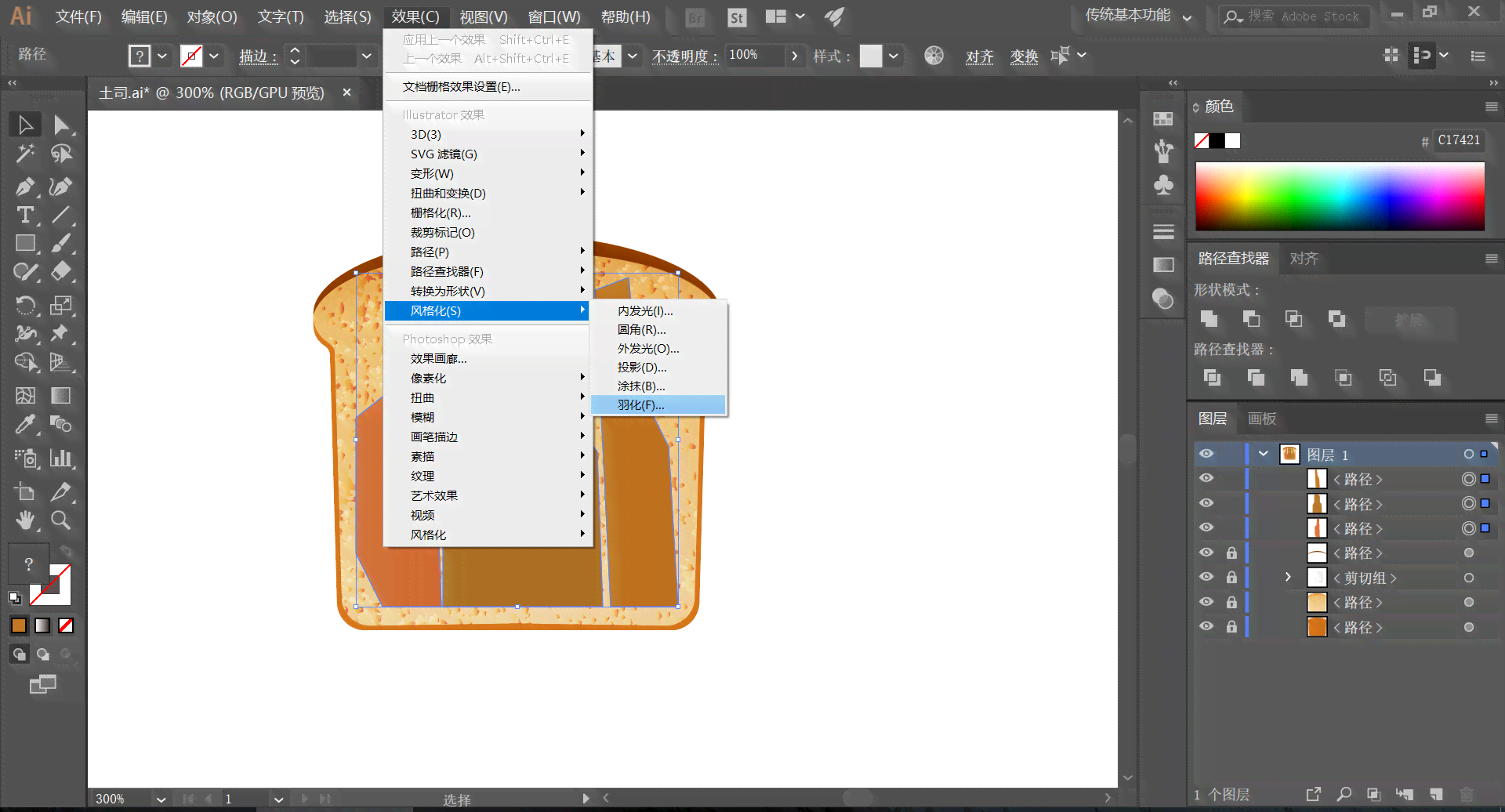Select the Scale tool

tap(61, 305)
